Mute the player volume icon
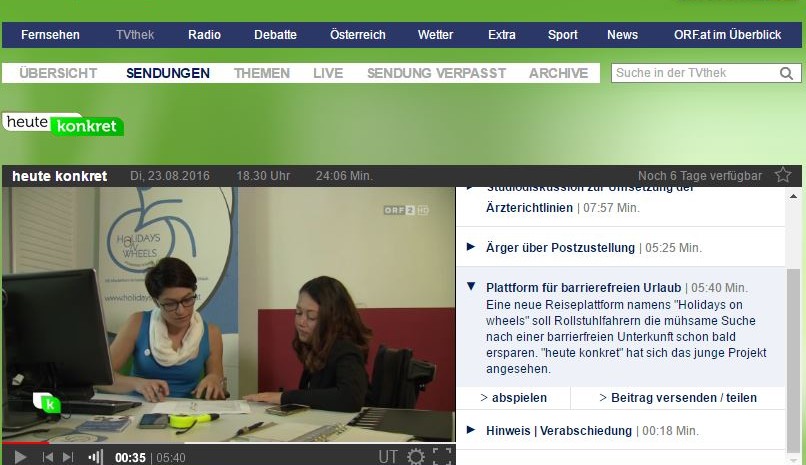 point(96,457)
